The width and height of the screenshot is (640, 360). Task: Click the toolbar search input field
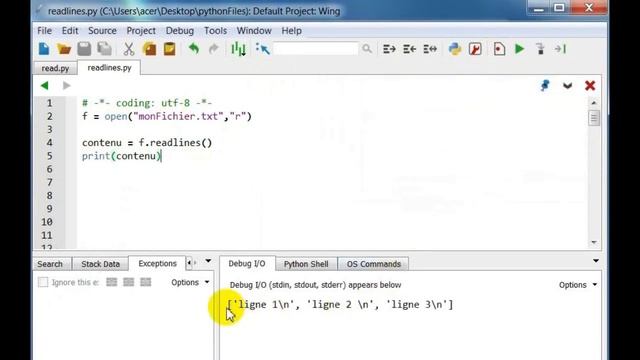click(316, 49)
